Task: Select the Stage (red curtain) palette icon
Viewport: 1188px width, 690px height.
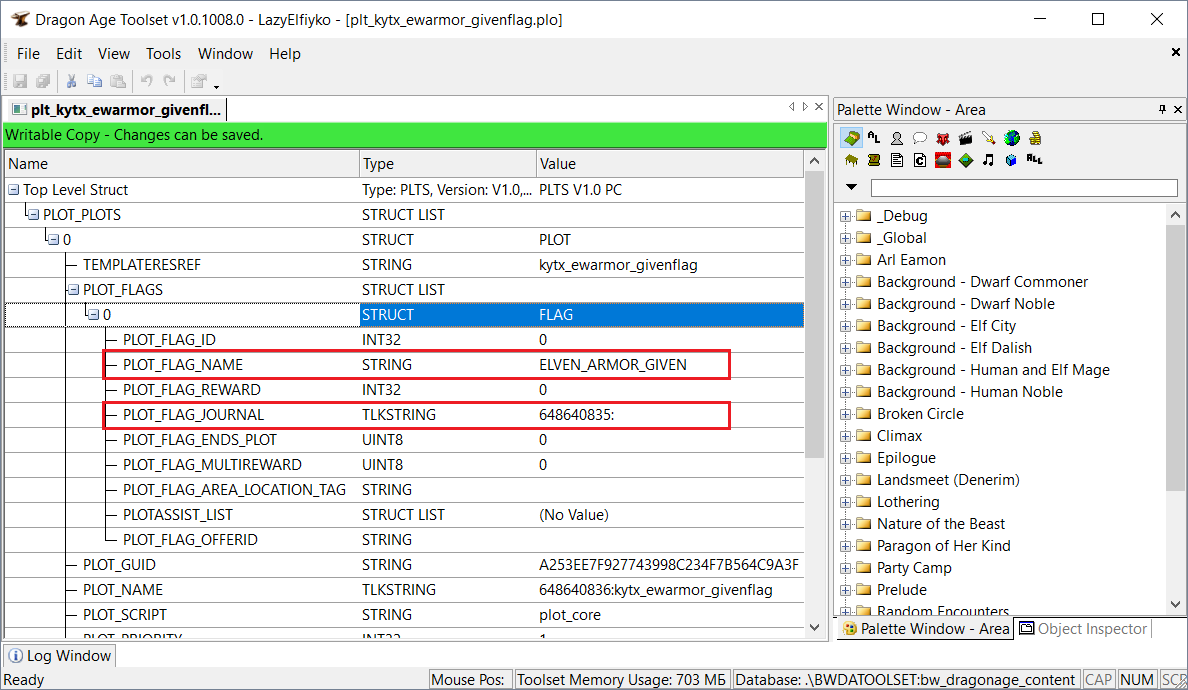Action: tap(943, 160)
